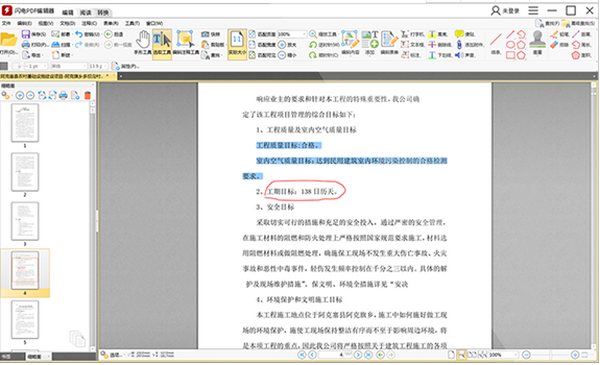Toggle the Actual Size view mode
Image resolution: width=600 pixels, height=365 pixels.
point(237,44)
